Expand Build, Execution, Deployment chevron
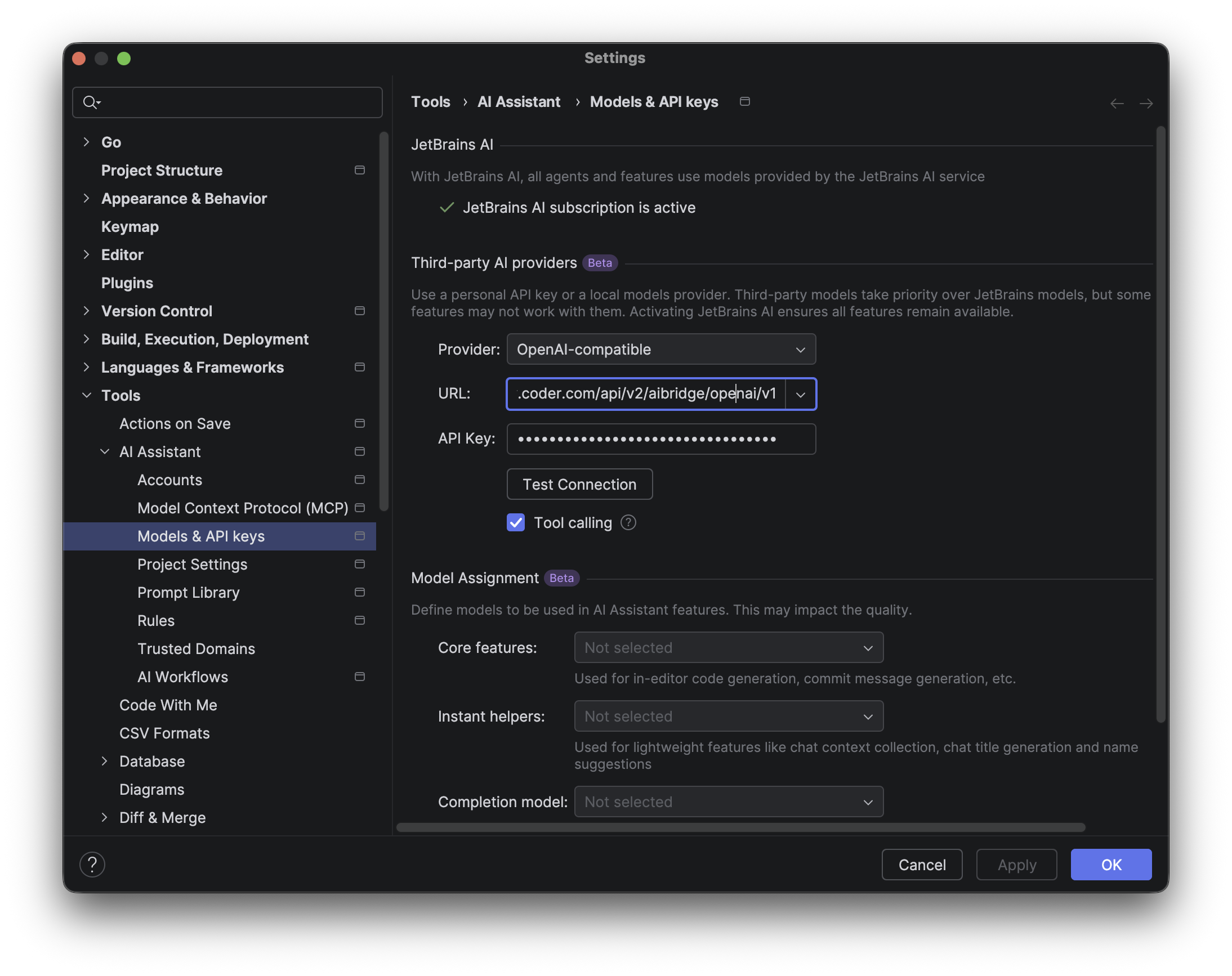The width and height of the screenshot is (1232, 976). click(x=86, y=339)
